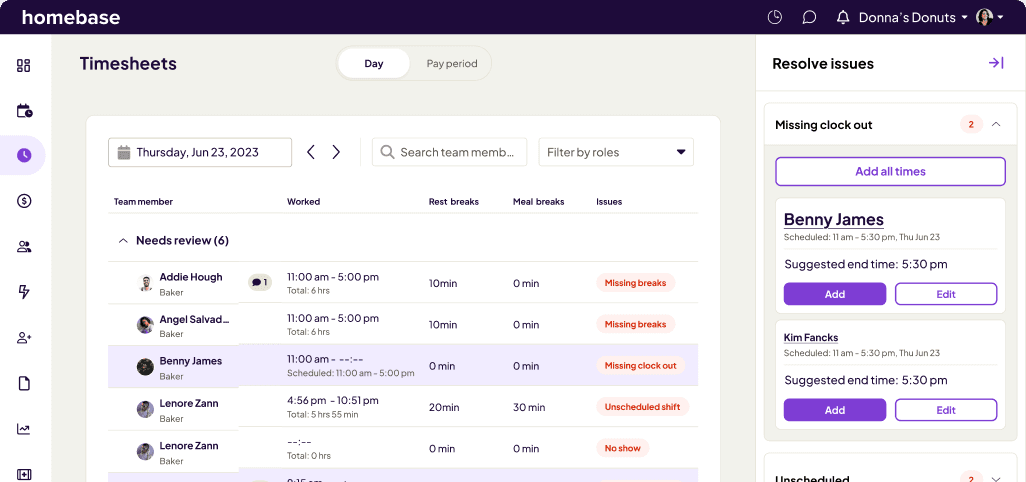
Task: Open the lightning bolt icon in sidebar
Action: [x=24, y=292]
